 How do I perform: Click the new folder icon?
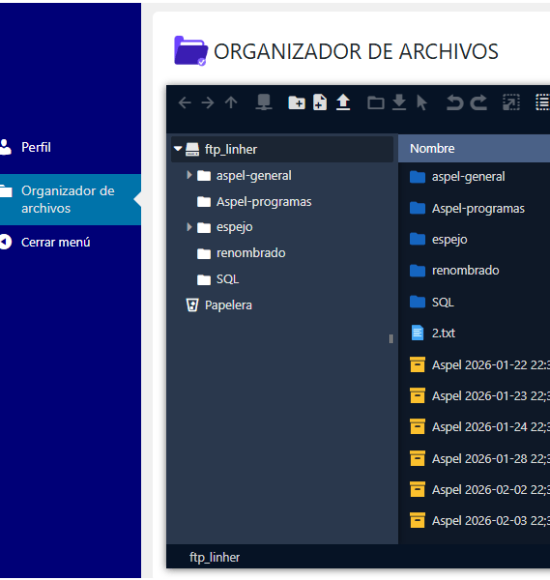(297, 102)
